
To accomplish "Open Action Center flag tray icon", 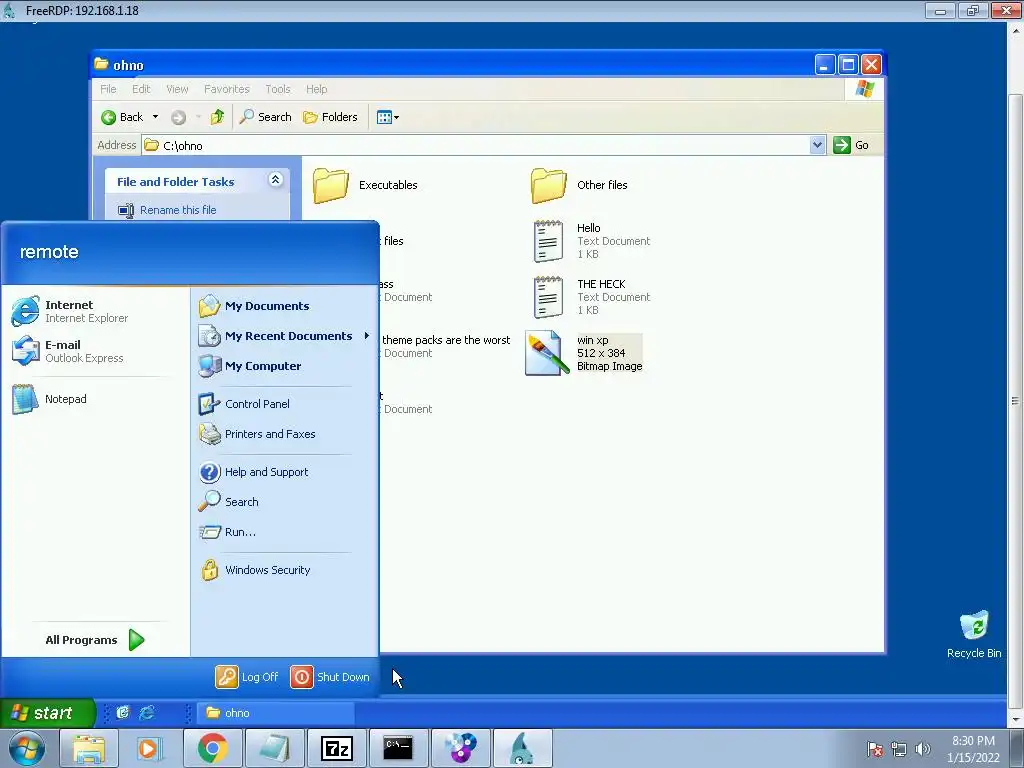I will pos(875,749).
